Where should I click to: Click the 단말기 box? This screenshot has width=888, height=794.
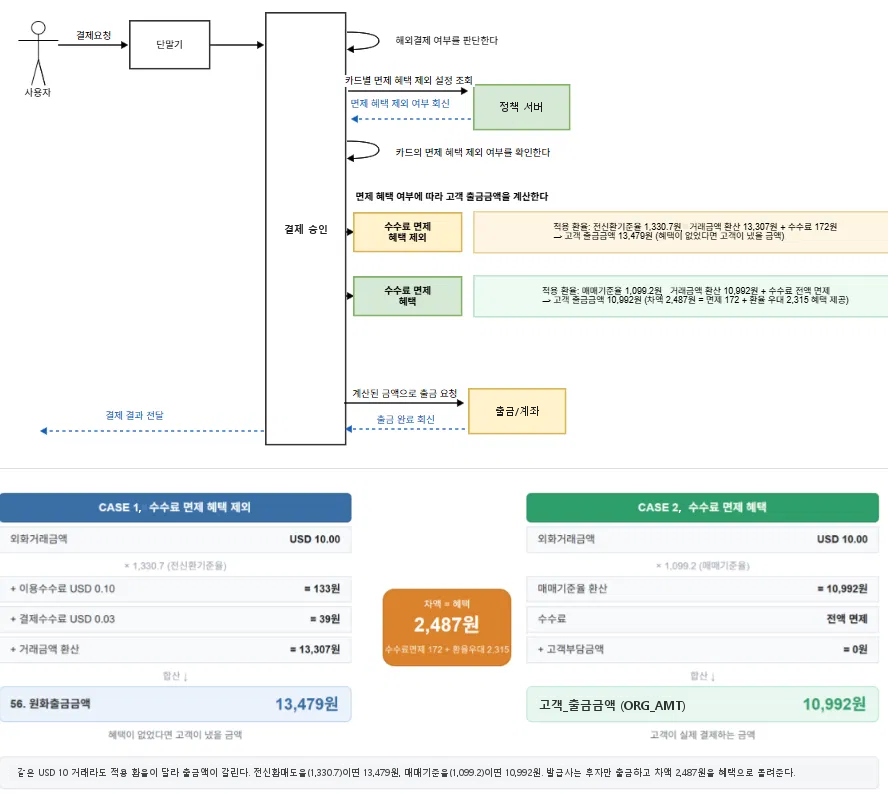[169, 45]
